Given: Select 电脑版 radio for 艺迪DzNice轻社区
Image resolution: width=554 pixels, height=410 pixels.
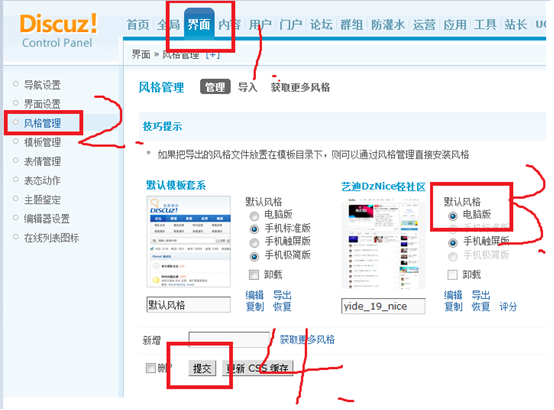Looking at the screenshot, I should click(x=453, y=216).
